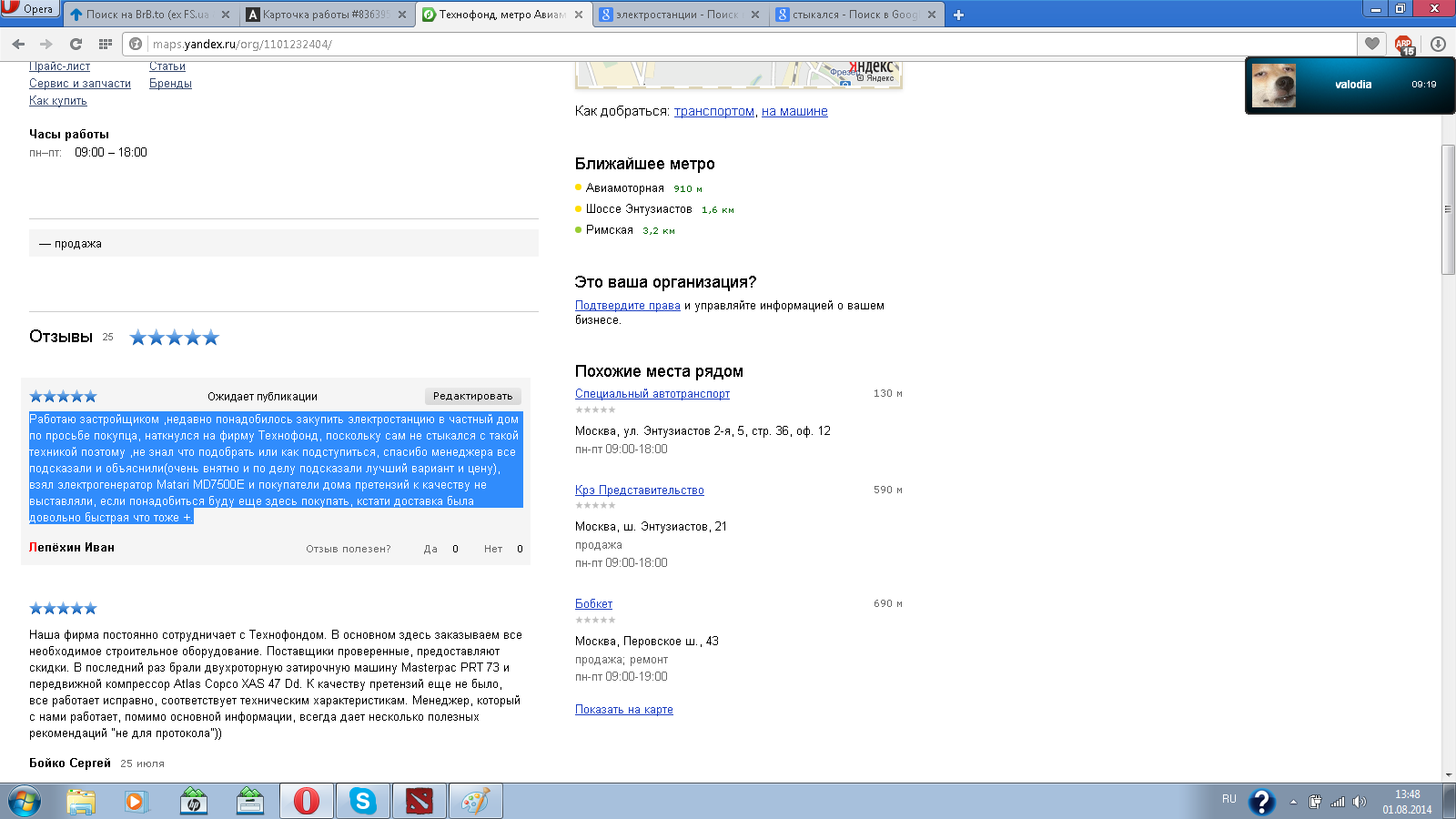Switch to the Карточка работы tab
Screen dimensions: 1456x819
(x=326, y=15)
